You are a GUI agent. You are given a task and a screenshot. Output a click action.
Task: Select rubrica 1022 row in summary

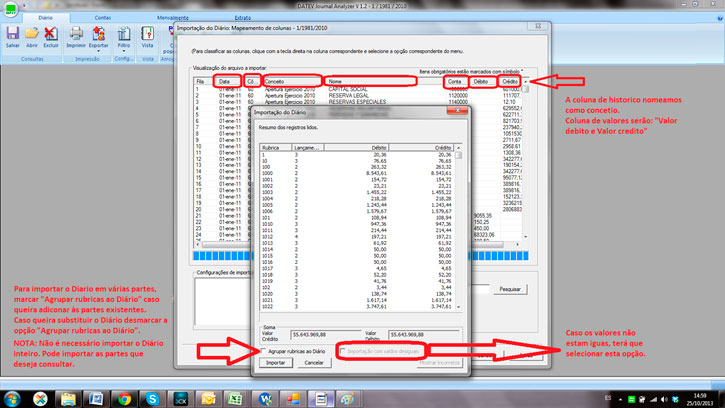[357, 306]
